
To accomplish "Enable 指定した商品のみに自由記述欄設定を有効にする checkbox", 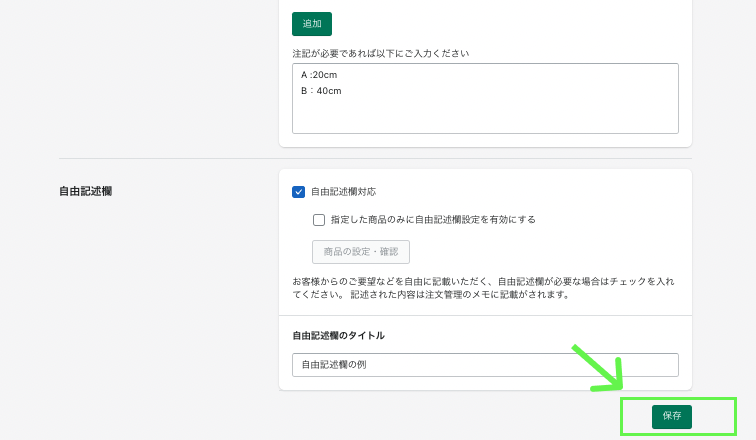I will click(319, 219).
